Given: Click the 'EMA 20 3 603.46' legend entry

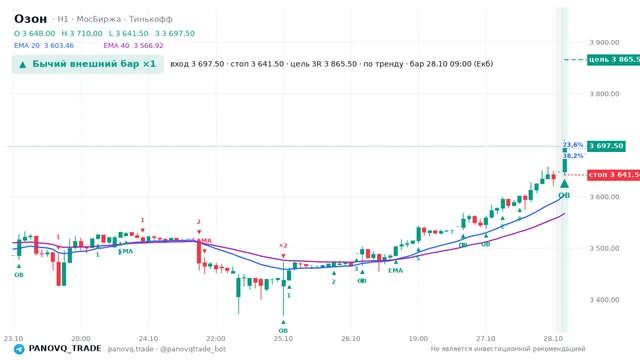Looking at the screenshot, I should click(44, 46).
